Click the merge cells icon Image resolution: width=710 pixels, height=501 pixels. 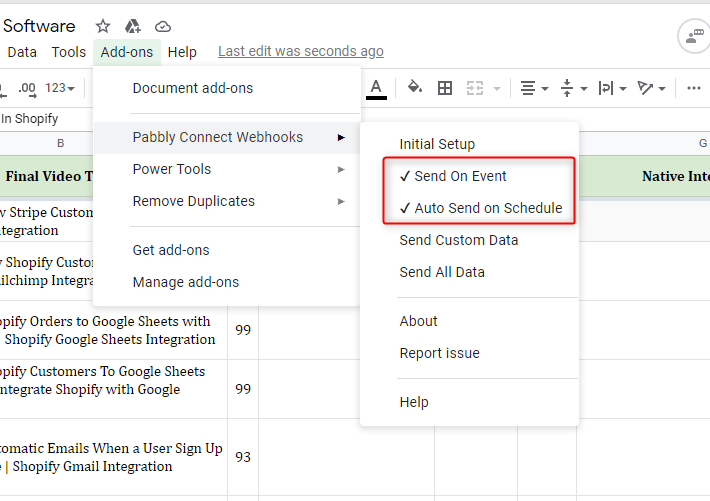click(x=475, y=88)
